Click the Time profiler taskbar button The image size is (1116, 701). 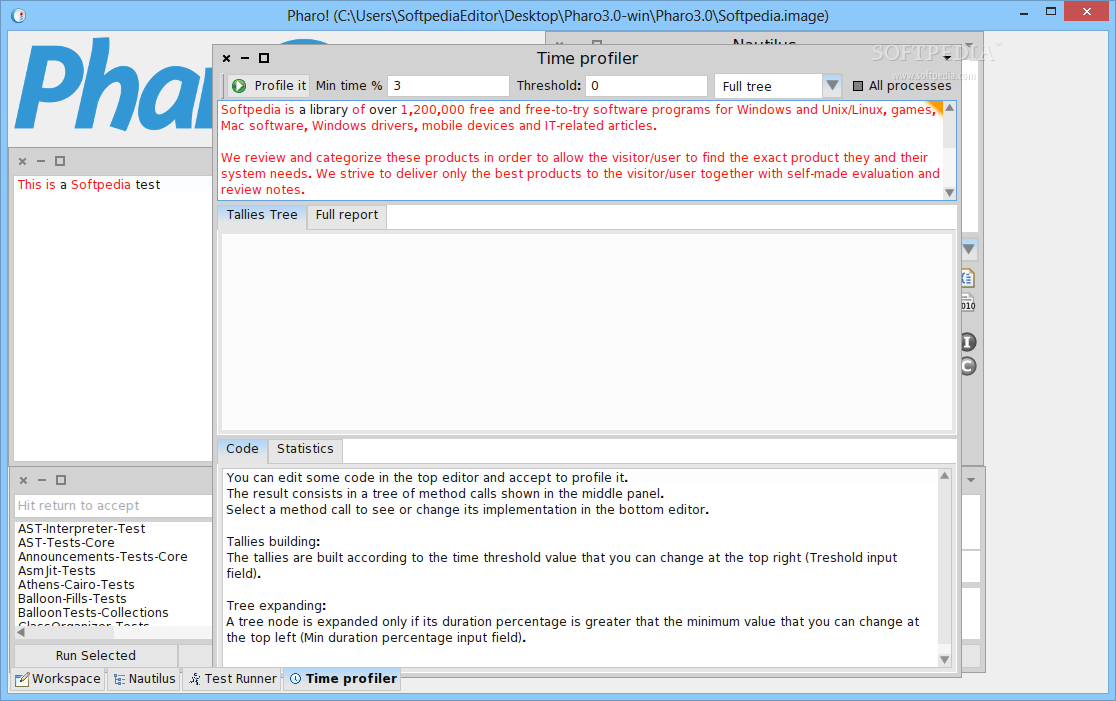tap(343, 679)
